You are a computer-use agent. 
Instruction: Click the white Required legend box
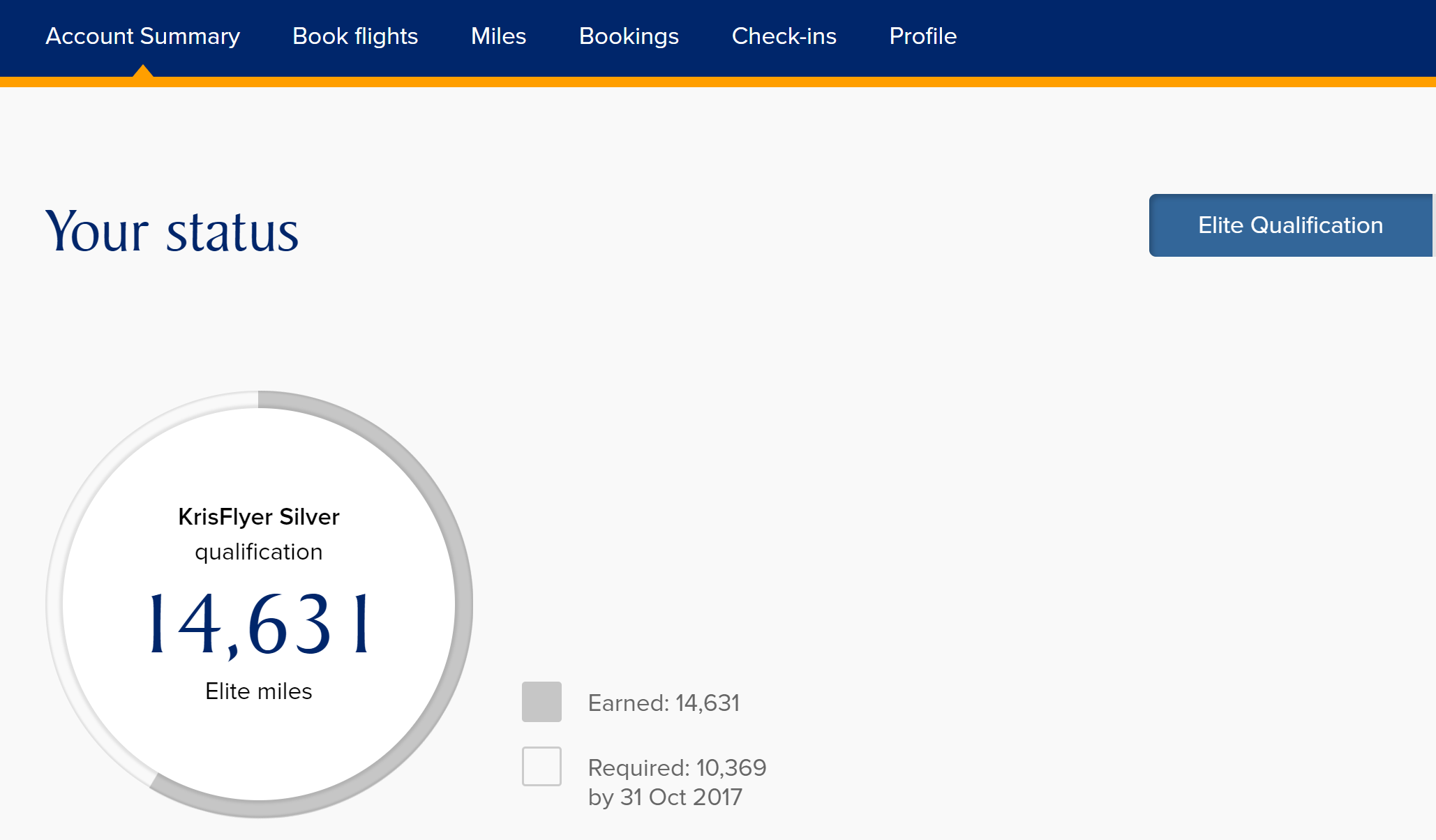[541, 766]
